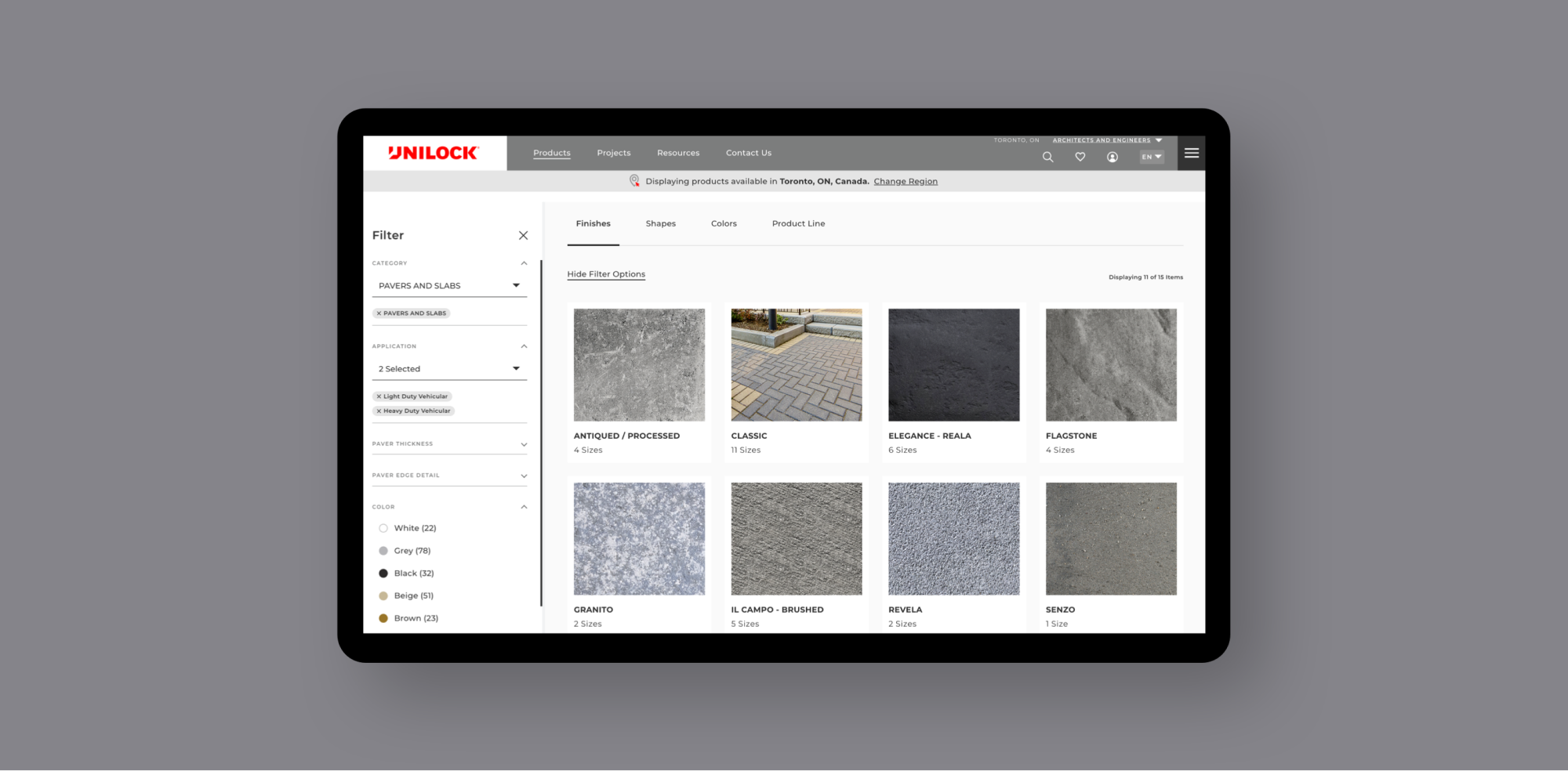Screen dimensions: 1568x771
Task: Click the Unilock logo
Action: point(434,154)
